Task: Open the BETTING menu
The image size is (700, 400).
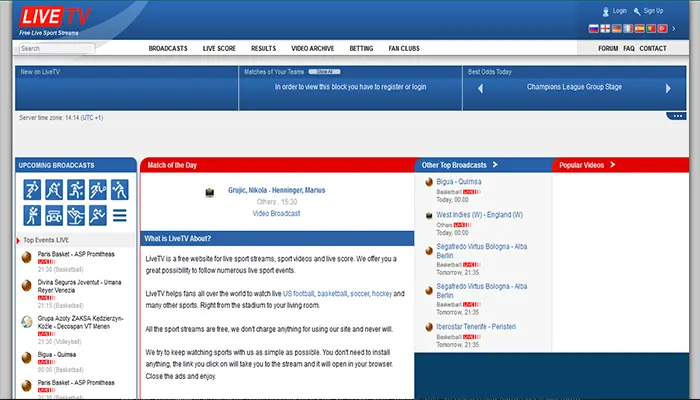Action: pyautogui.click(x=361, y=48)
